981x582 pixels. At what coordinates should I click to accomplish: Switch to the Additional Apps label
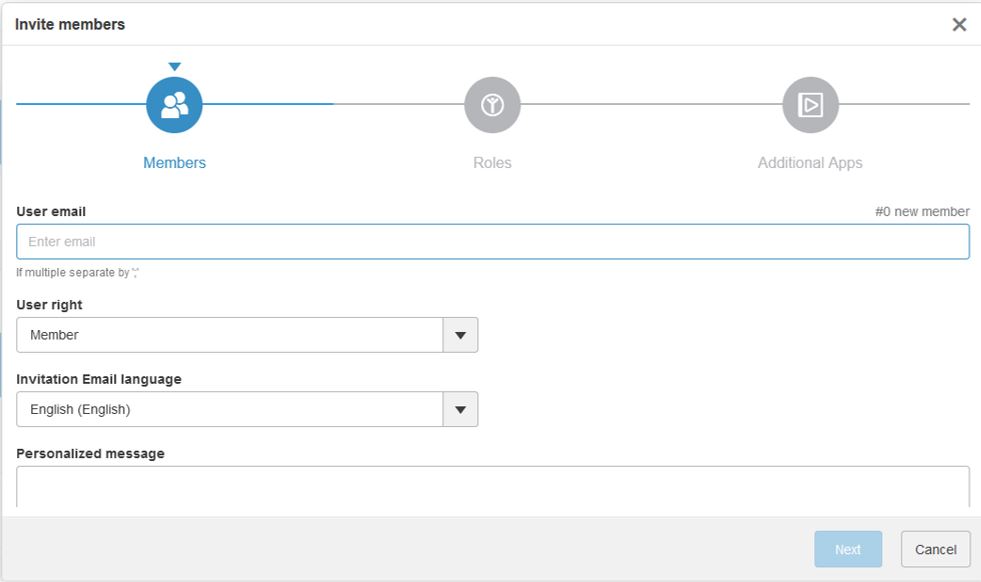click(810, 163)
